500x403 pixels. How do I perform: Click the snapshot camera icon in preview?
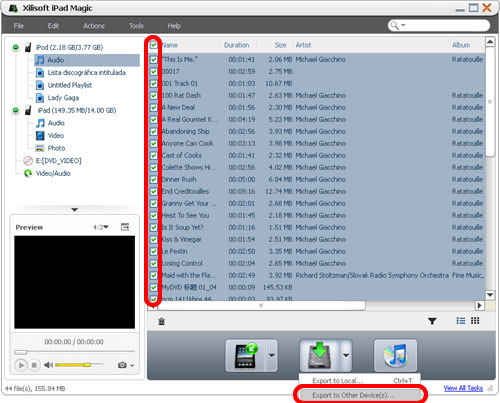(x=122, y=365)
